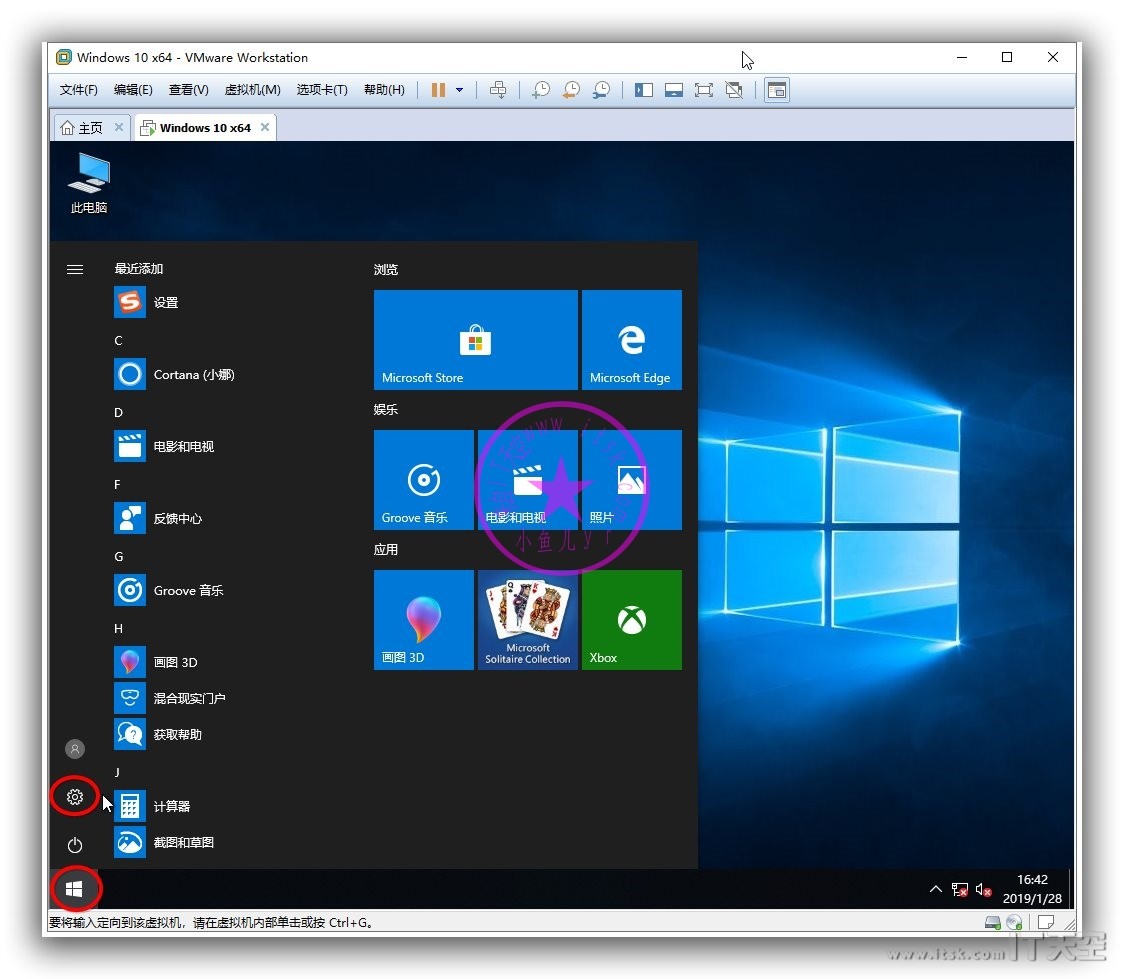Open the 文件(F) menu
The height and width of the screenshot is (979, 1124).
tap(78, 90)
